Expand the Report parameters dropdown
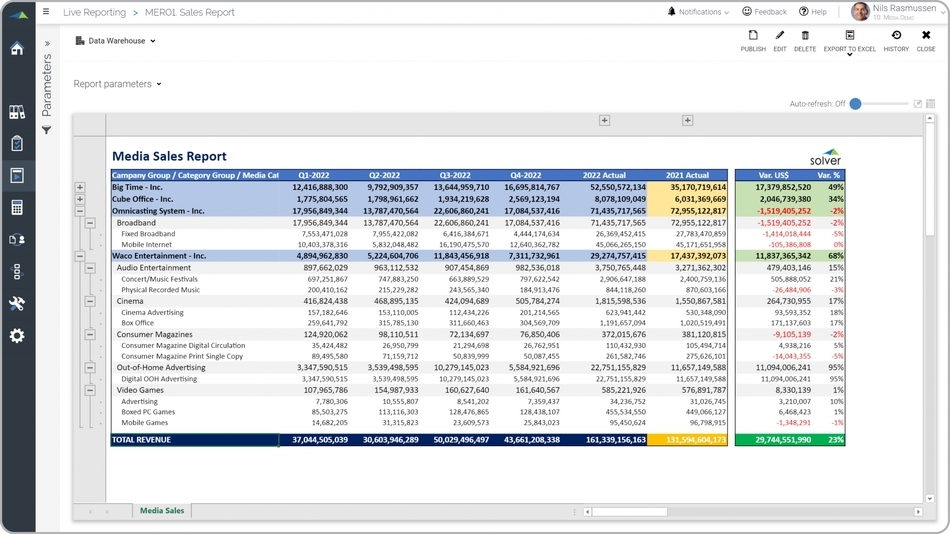This screenshot has width=950, height=534. 117,84
